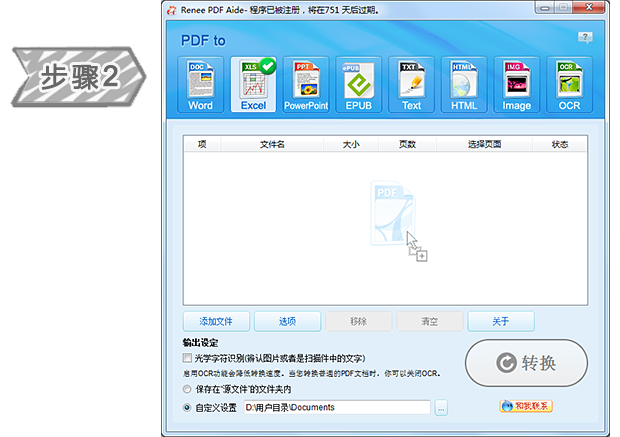Image resolution: width=620 pixels, height=437 pixels.
Task: Open the 关于 about button
Action: [501, 321]
